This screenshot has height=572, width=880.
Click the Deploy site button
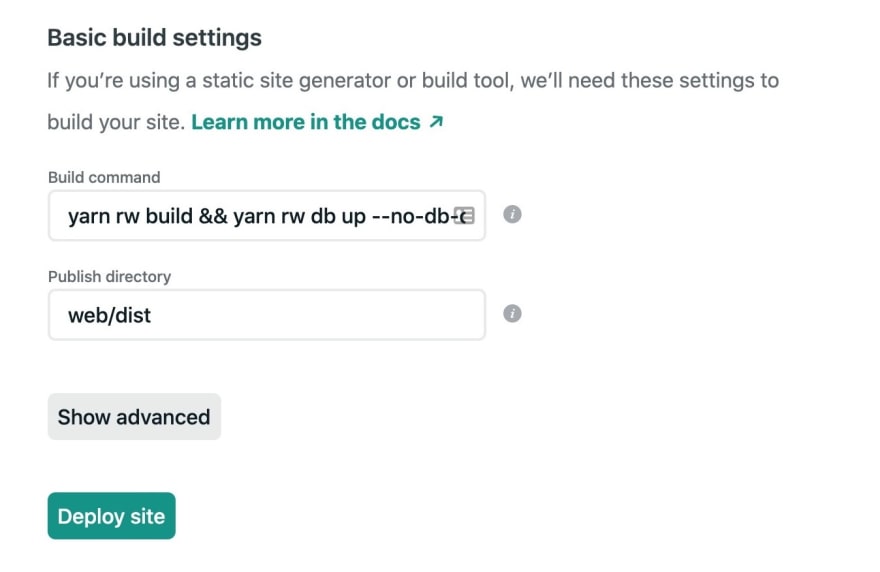pyautogui.click(x=112, y=516)
